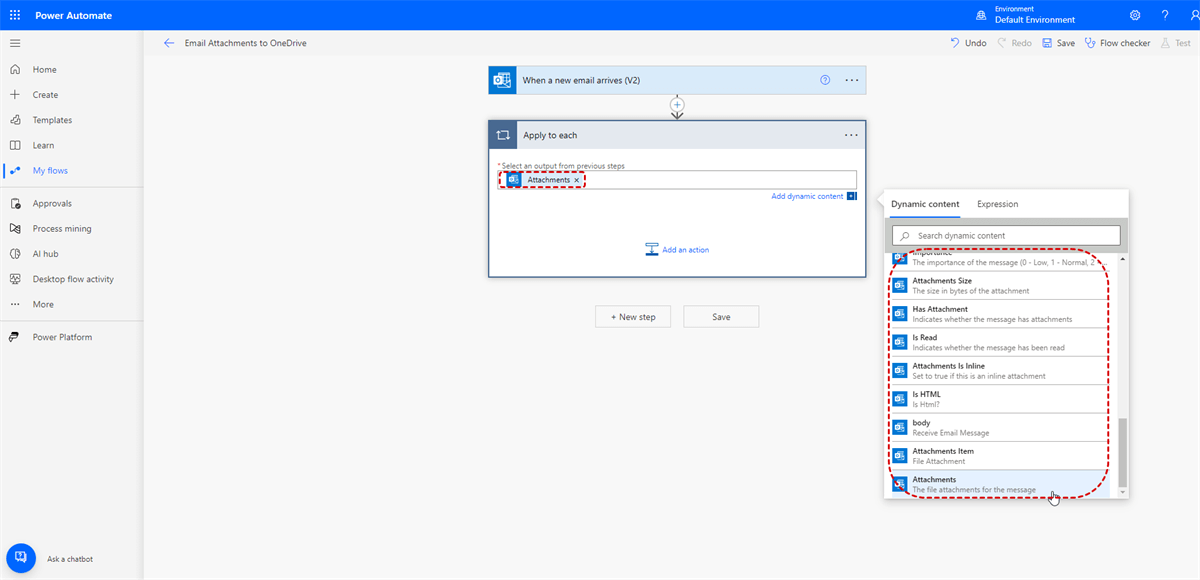The image size is (1200, 580).
Task: Insert a step with the plus connector
Action: point(677,104)
